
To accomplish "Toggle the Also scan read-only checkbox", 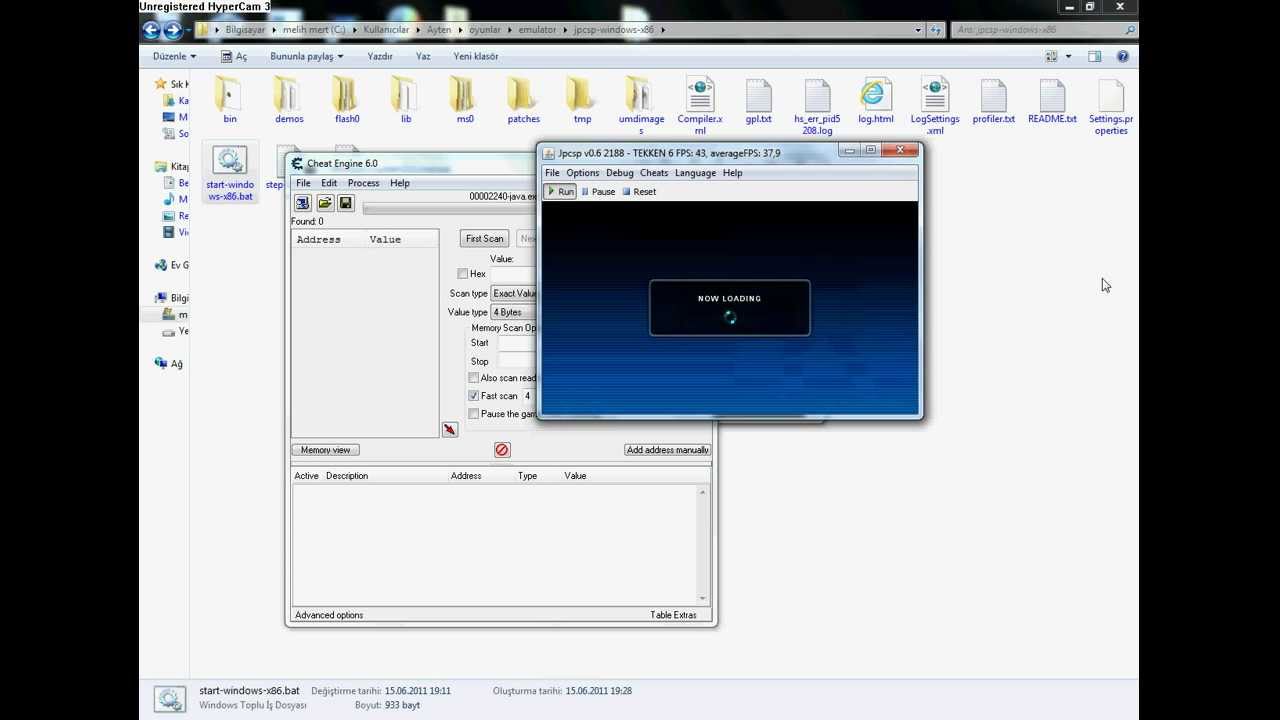I will pyautogui.click(x=474, y=378).
